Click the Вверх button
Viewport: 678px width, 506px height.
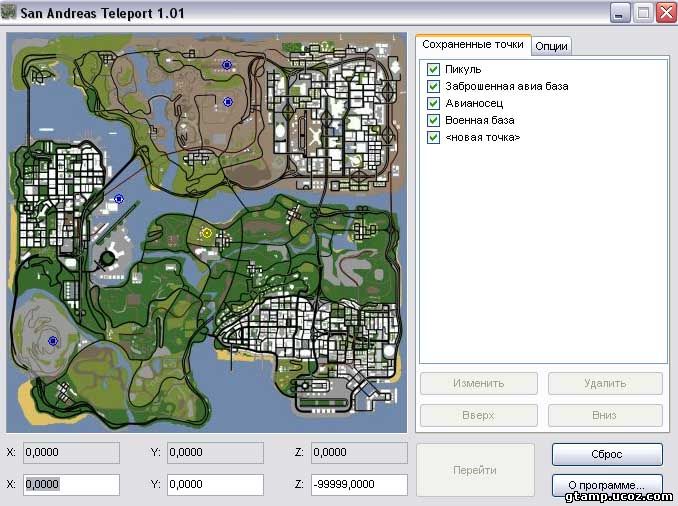point(479,415)
